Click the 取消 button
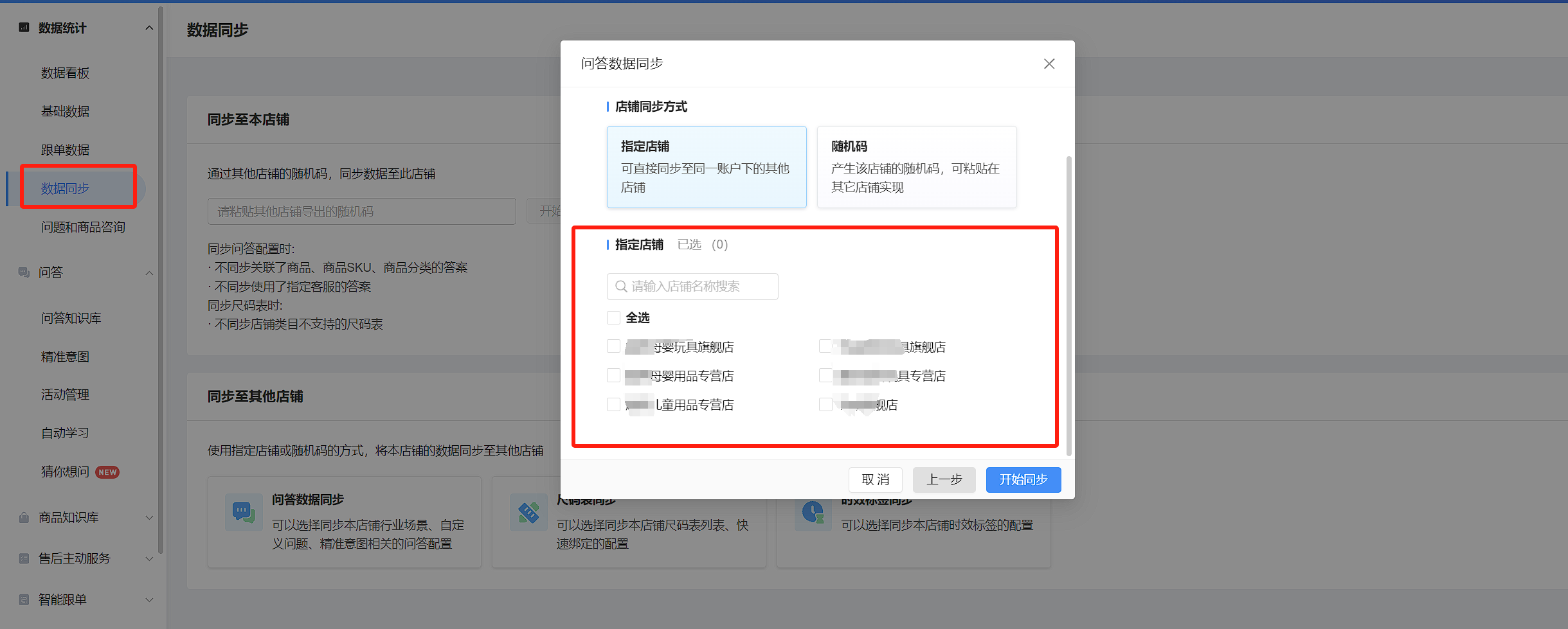Image resolution: width=1568 pixels, height=629 pixels. [x=876, y=479]
